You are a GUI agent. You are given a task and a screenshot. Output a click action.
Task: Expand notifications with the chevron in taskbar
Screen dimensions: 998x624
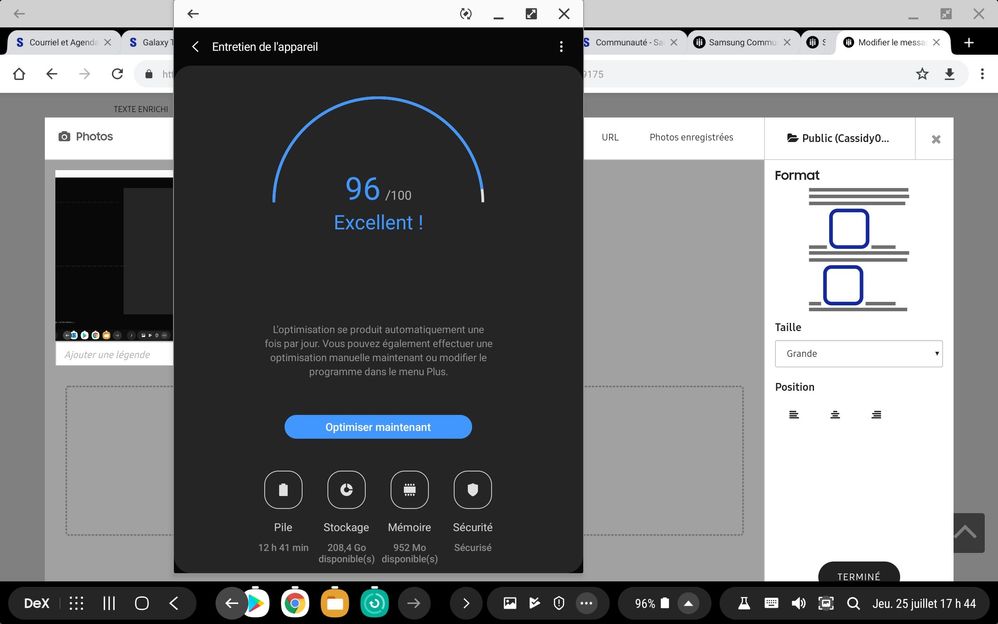tap(466, 603)
